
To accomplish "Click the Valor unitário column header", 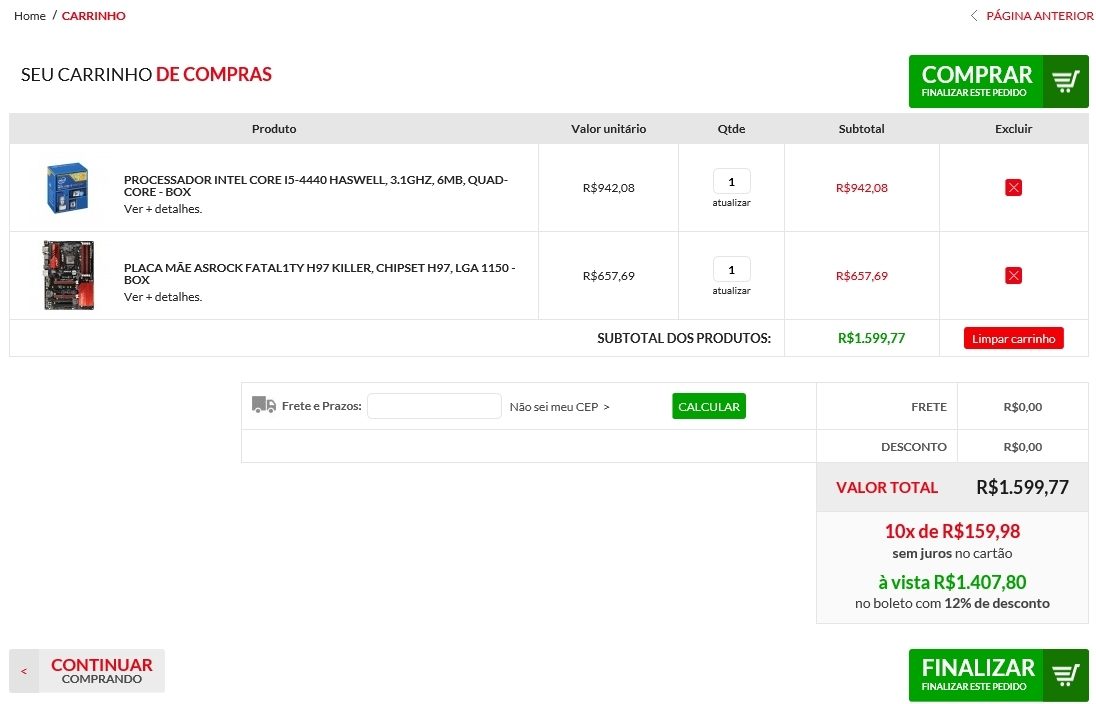I will [608, 129].
